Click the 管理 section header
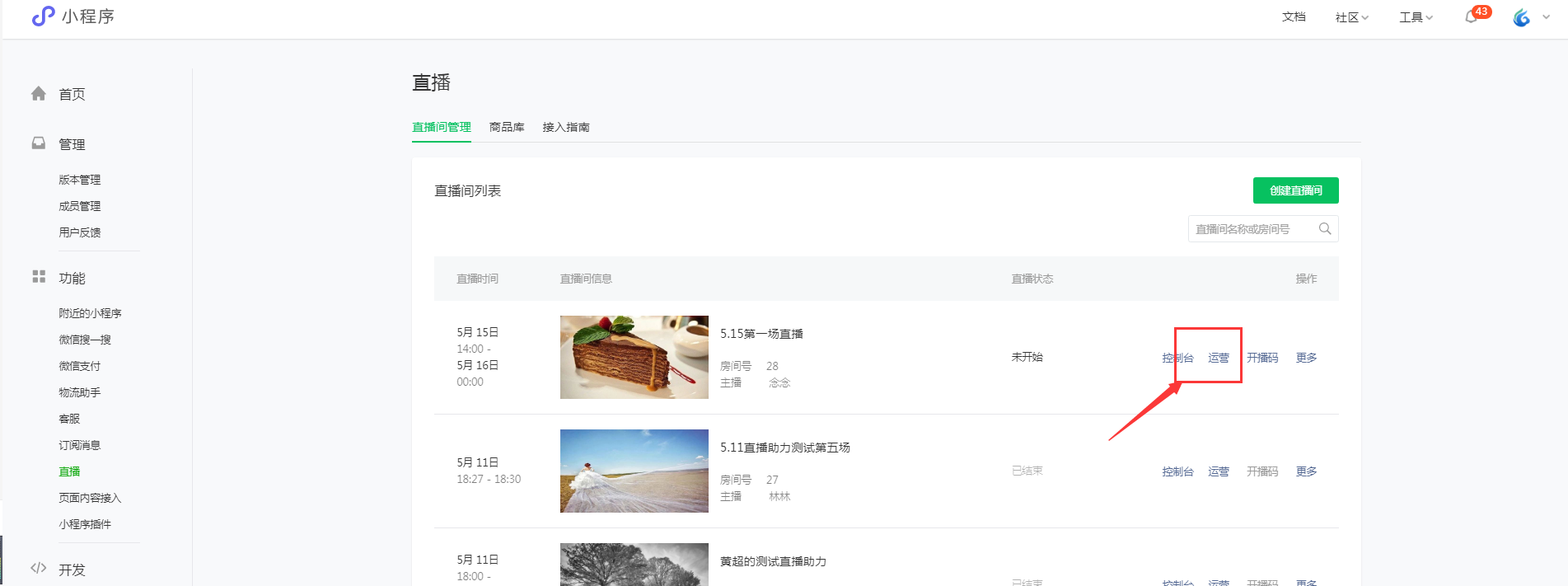Image resolution: width=1568 pixels, height=586 pixels. click(72, 144)
